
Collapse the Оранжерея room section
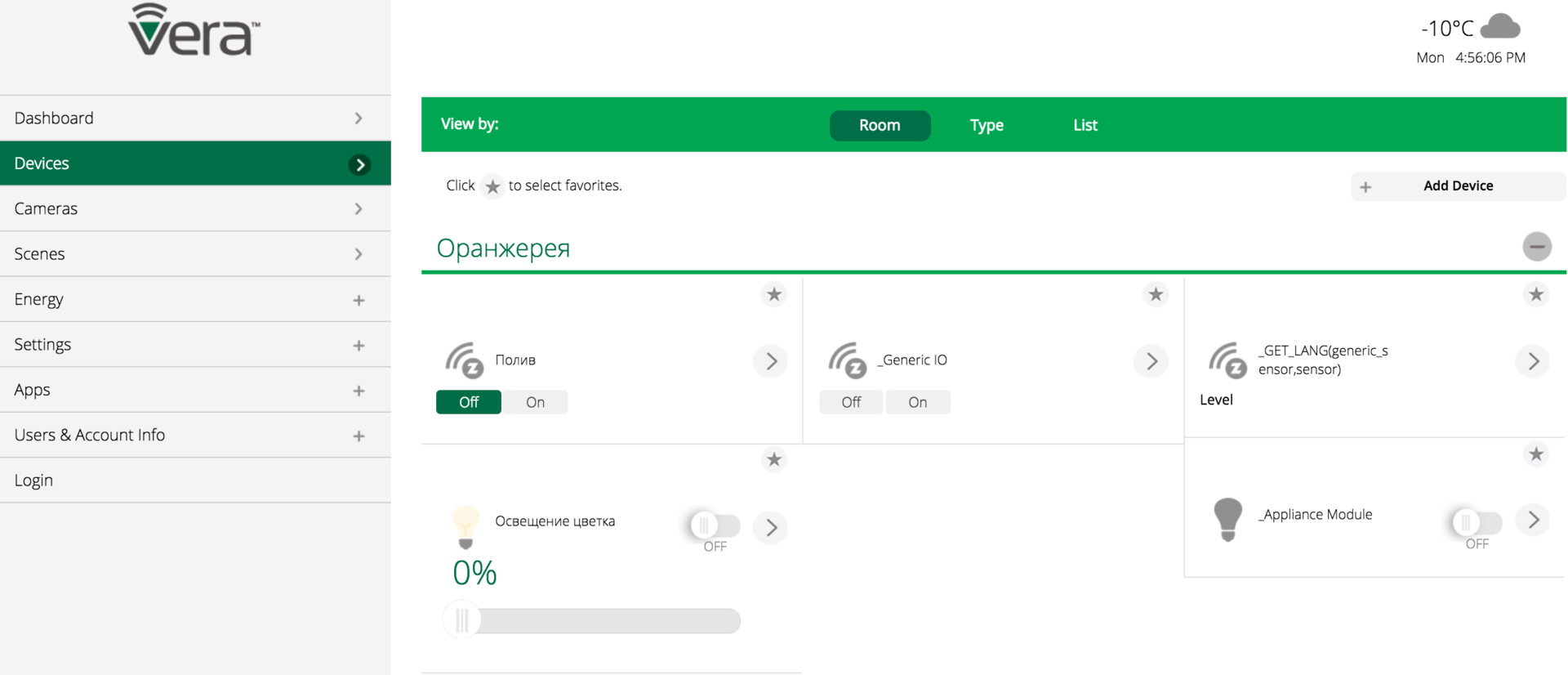pos(1537,246)
